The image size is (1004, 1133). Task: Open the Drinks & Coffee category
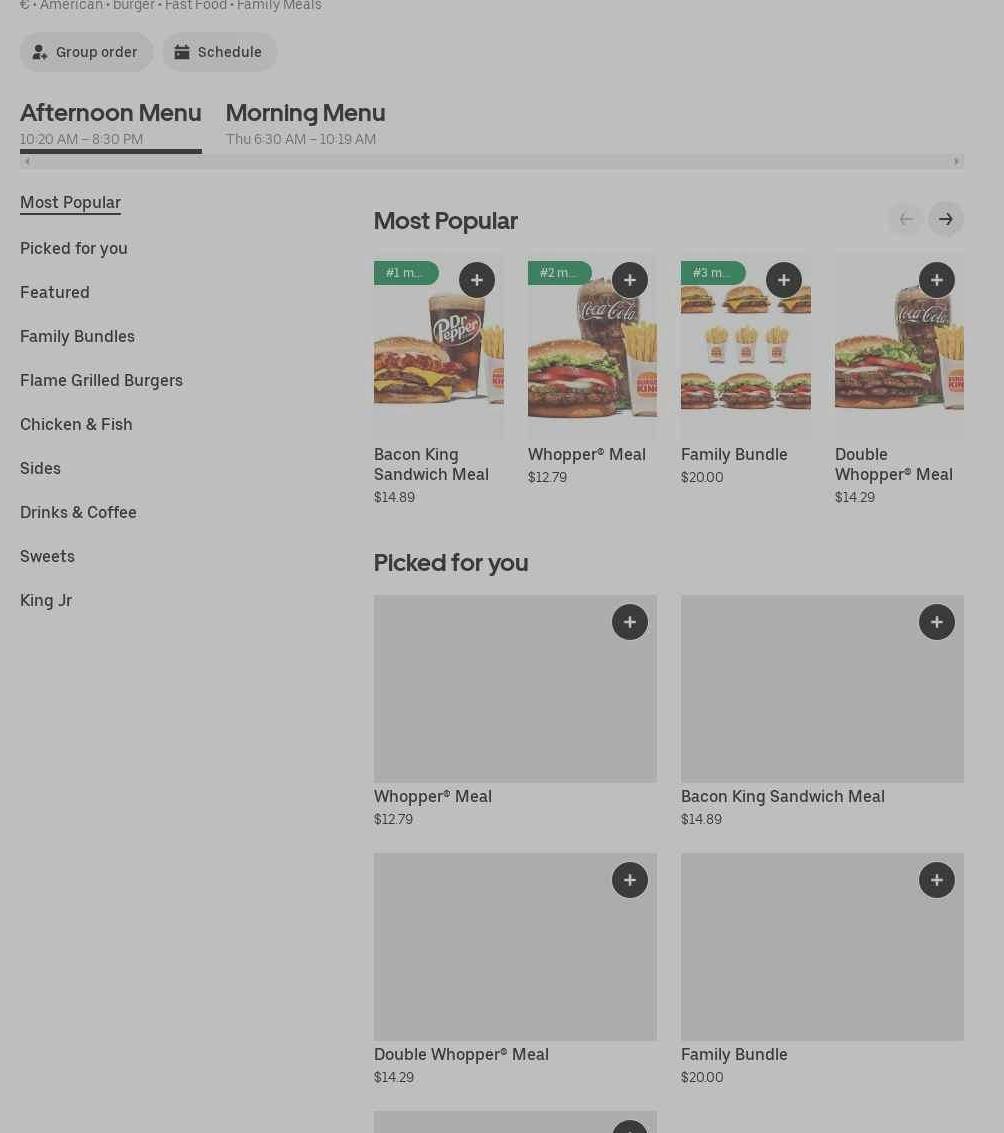pyautogui.click(x=78, y=512)
